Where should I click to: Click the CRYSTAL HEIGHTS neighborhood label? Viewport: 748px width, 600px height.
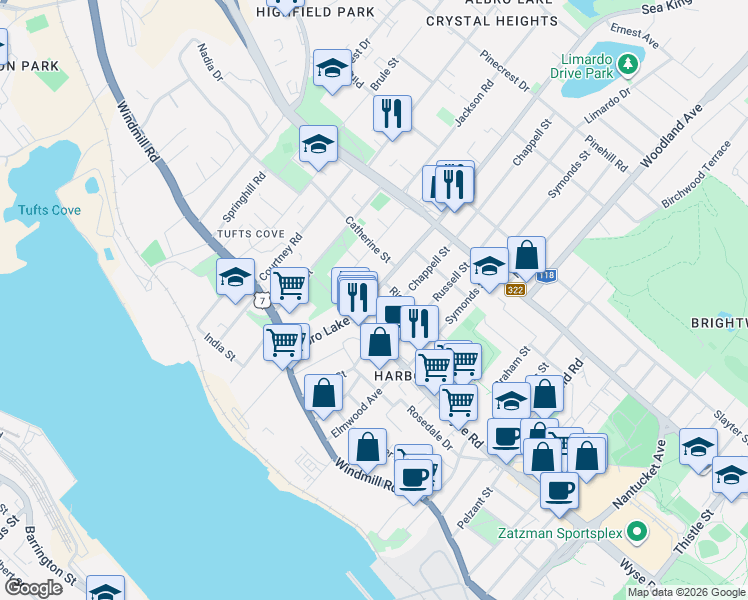[x=492, y=21]
